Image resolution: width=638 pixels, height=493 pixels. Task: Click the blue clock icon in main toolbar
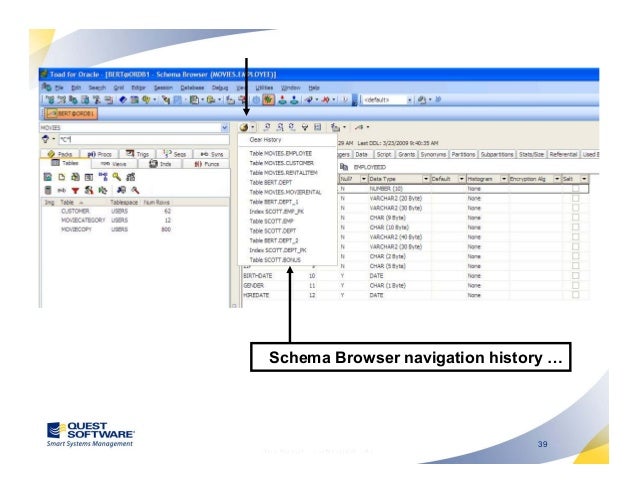click(x=256, y=100)
